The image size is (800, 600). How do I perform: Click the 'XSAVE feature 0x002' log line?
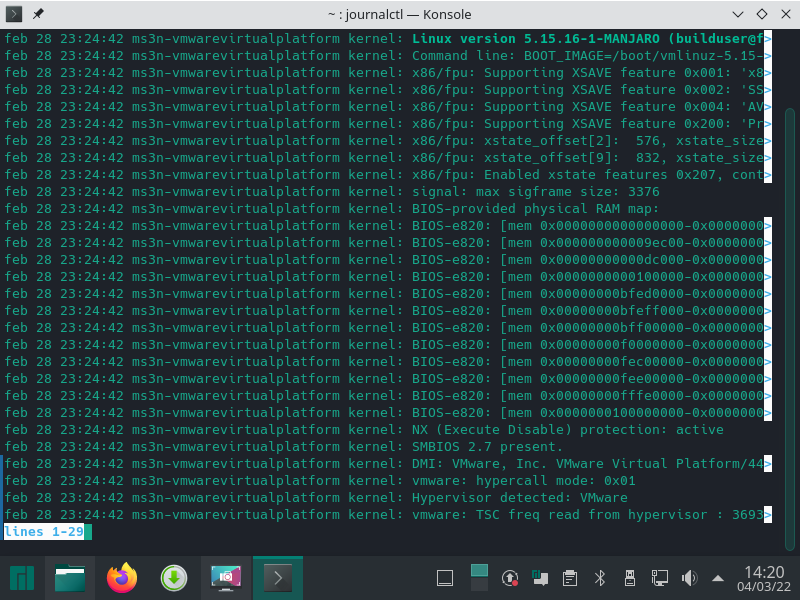point(388,90)
